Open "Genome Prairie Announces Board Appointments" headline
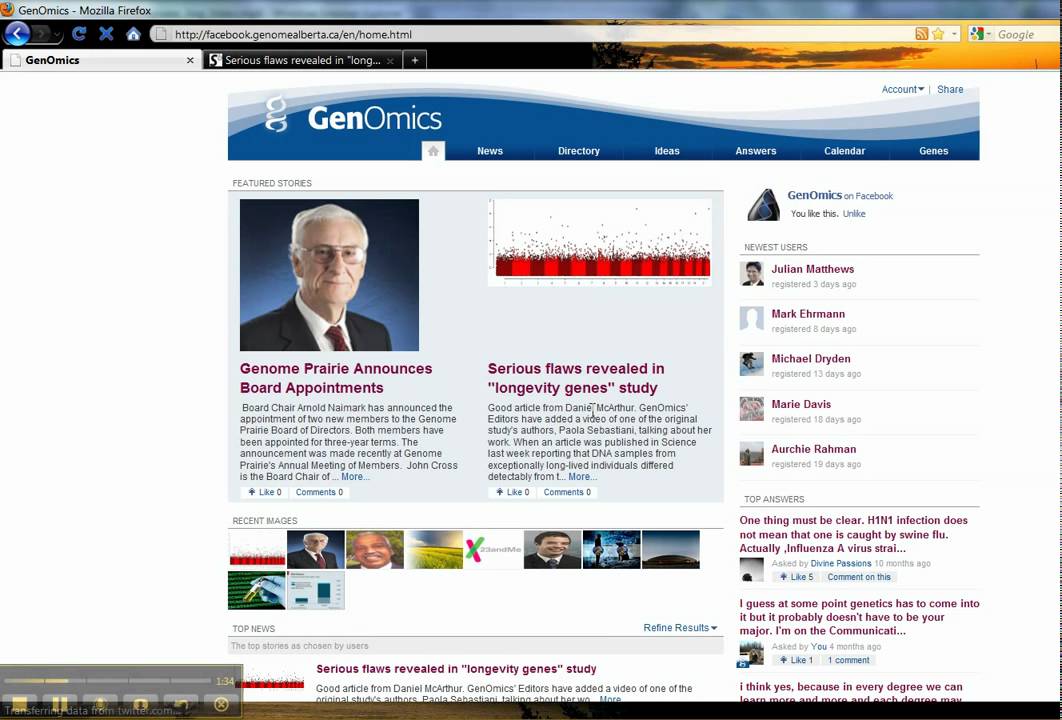 336,378
